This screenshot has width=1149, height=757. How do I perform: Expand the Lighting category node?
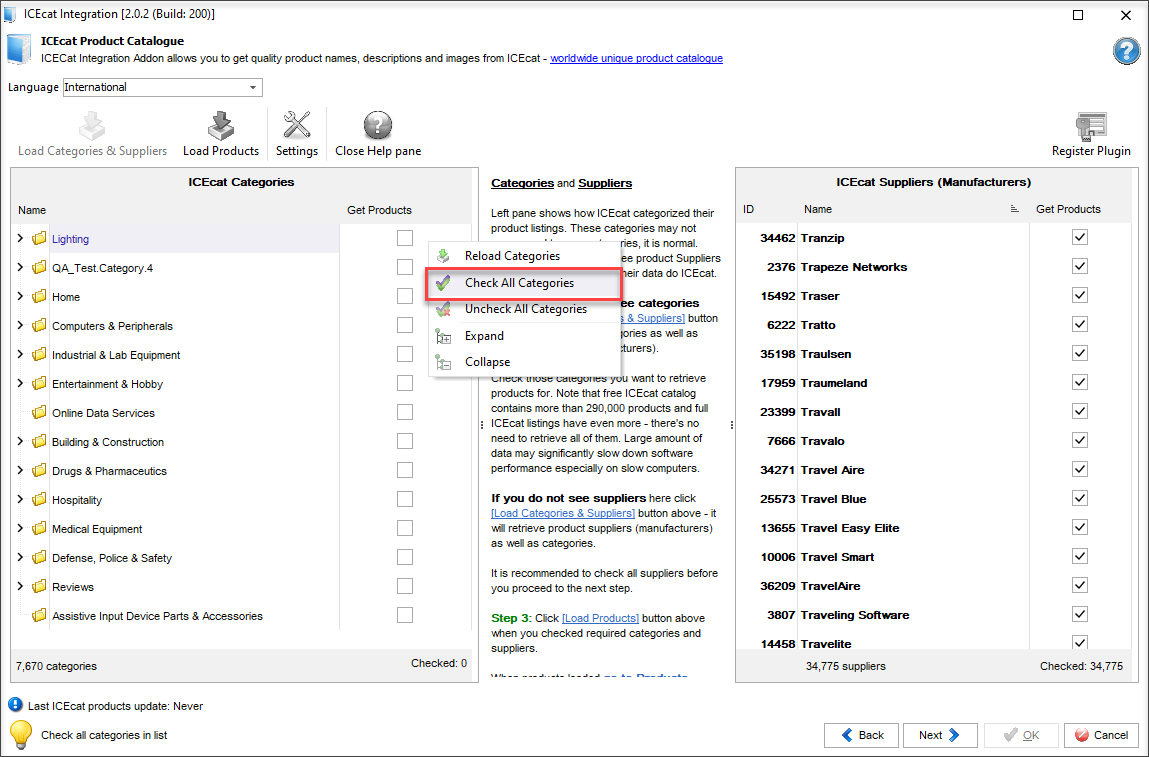coord(20,238)
